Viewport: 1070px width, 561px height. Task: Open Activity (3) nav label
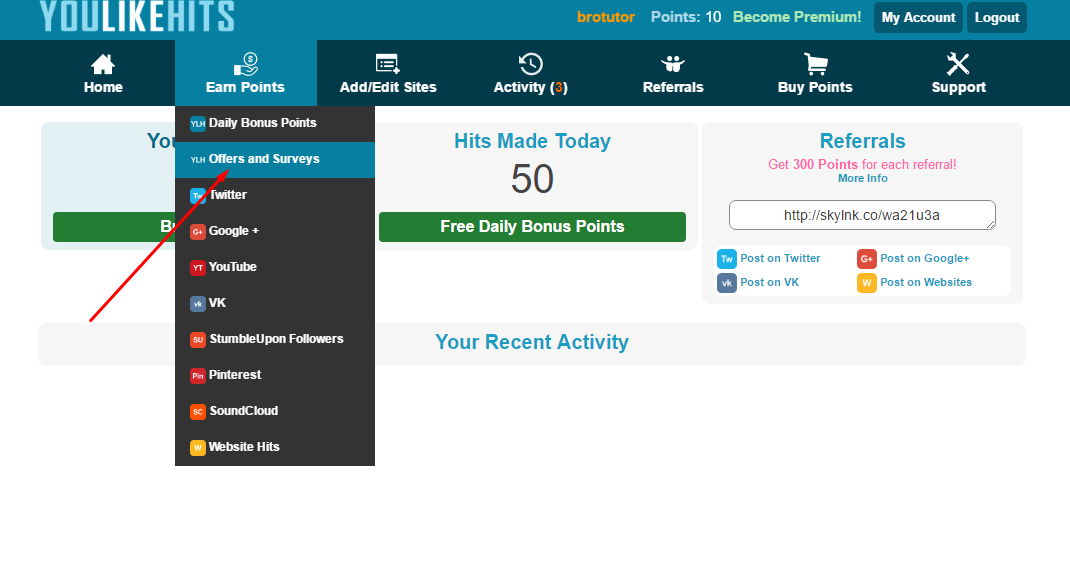click(530, 87)
